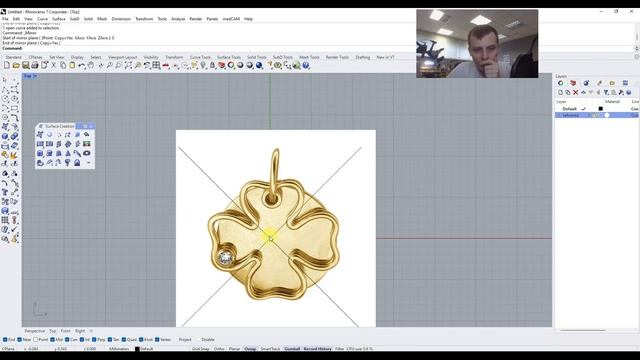This screenshot has width=640, height=360.
Task: Close the Surface Creation floating palette
Action: [x=91, y=126]
